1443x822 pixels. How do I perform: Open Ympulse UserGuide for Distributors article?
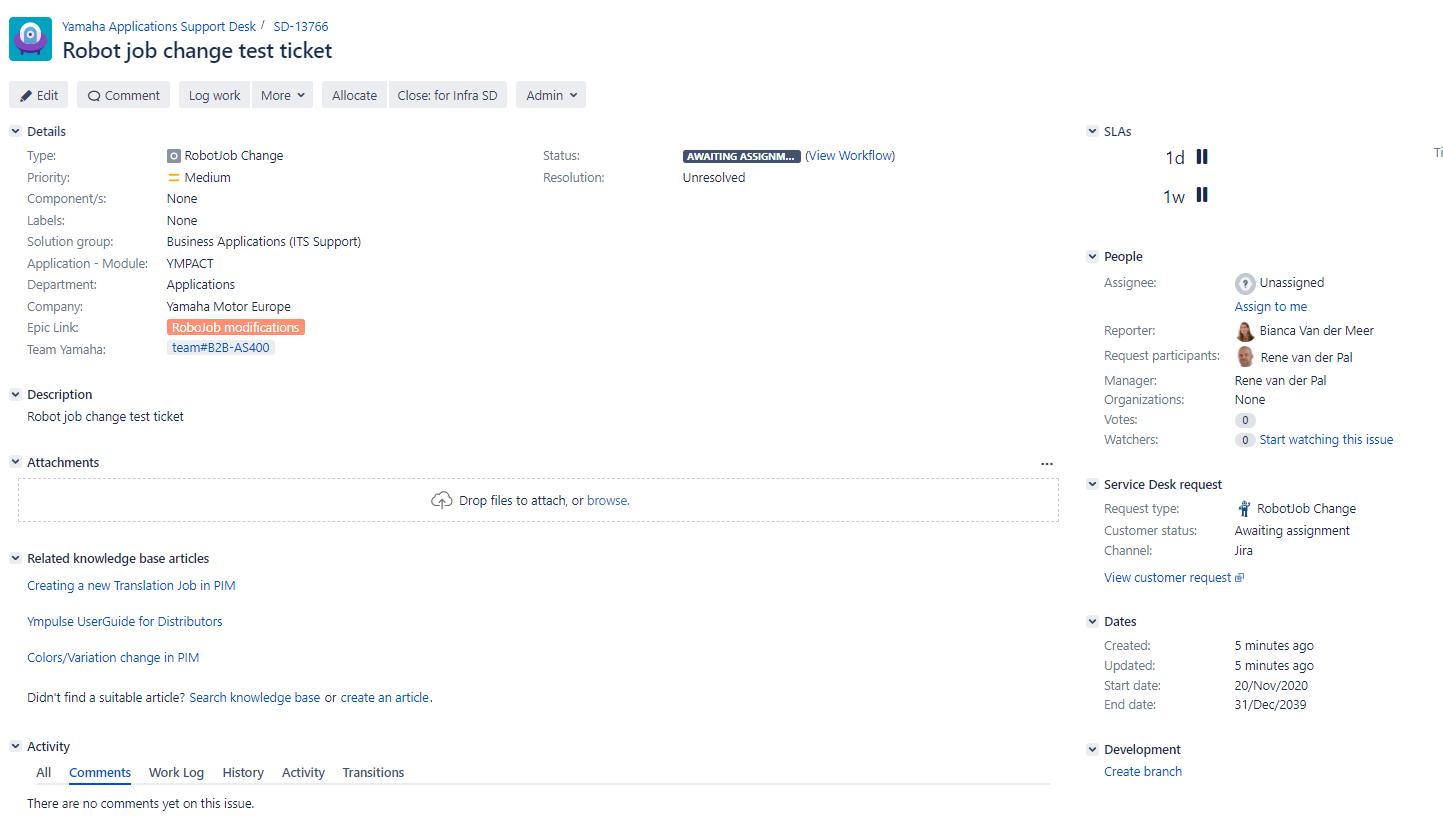pos(125,622)
